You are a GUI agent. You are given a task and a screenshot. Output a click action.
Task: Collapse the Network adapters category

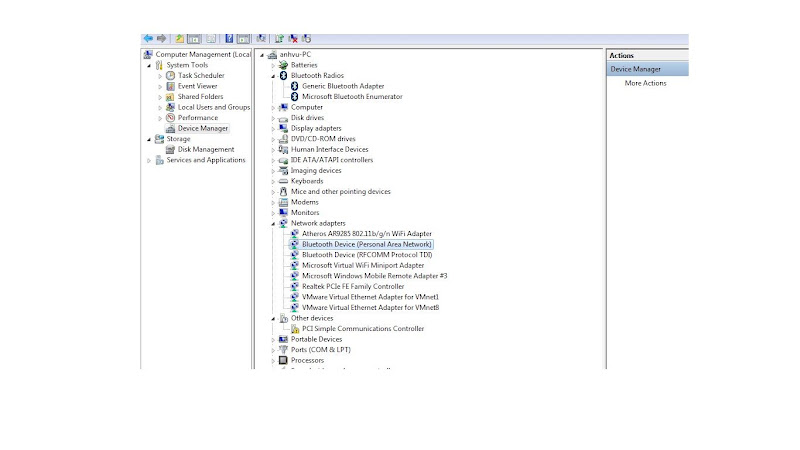click(273, 223)
